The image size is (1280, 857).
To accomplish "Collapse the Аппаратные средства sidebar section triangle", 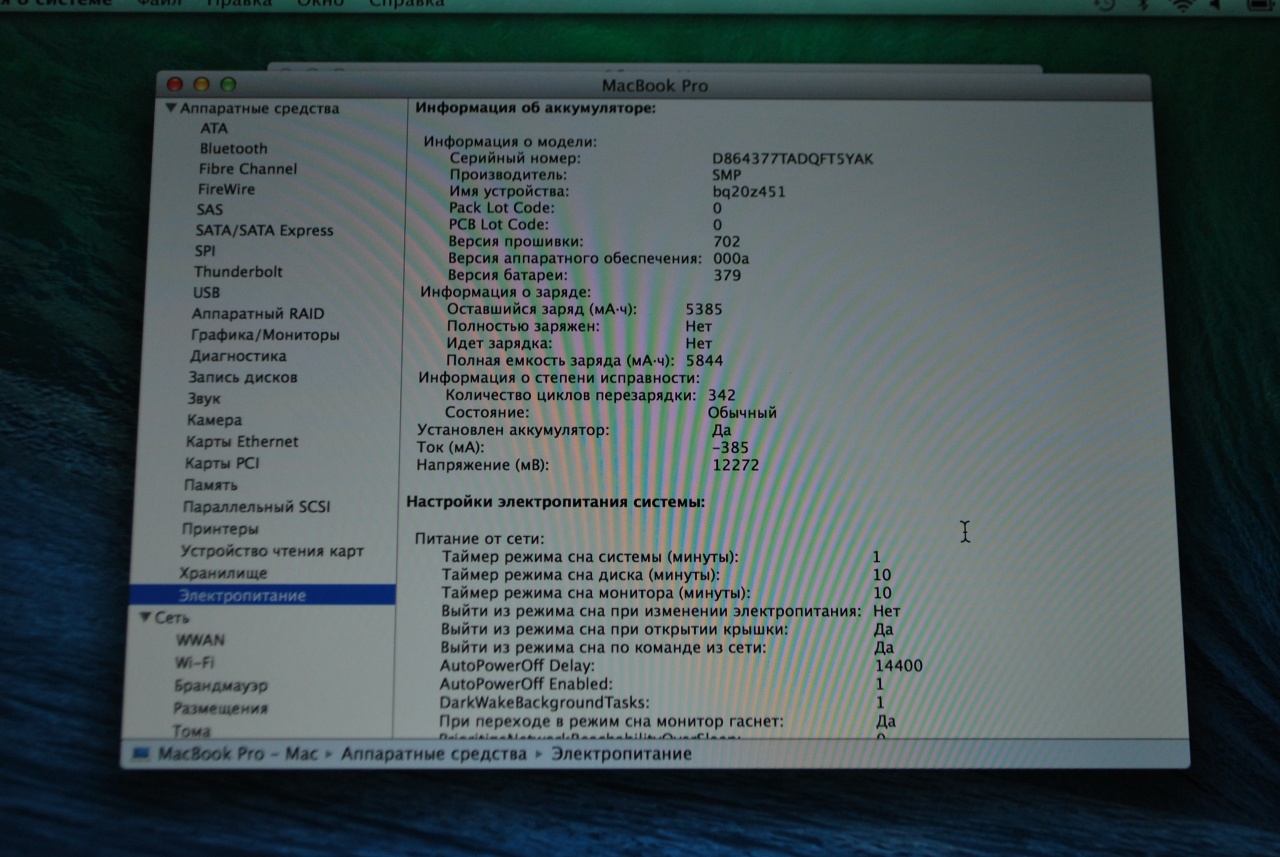I will [172, 108].
